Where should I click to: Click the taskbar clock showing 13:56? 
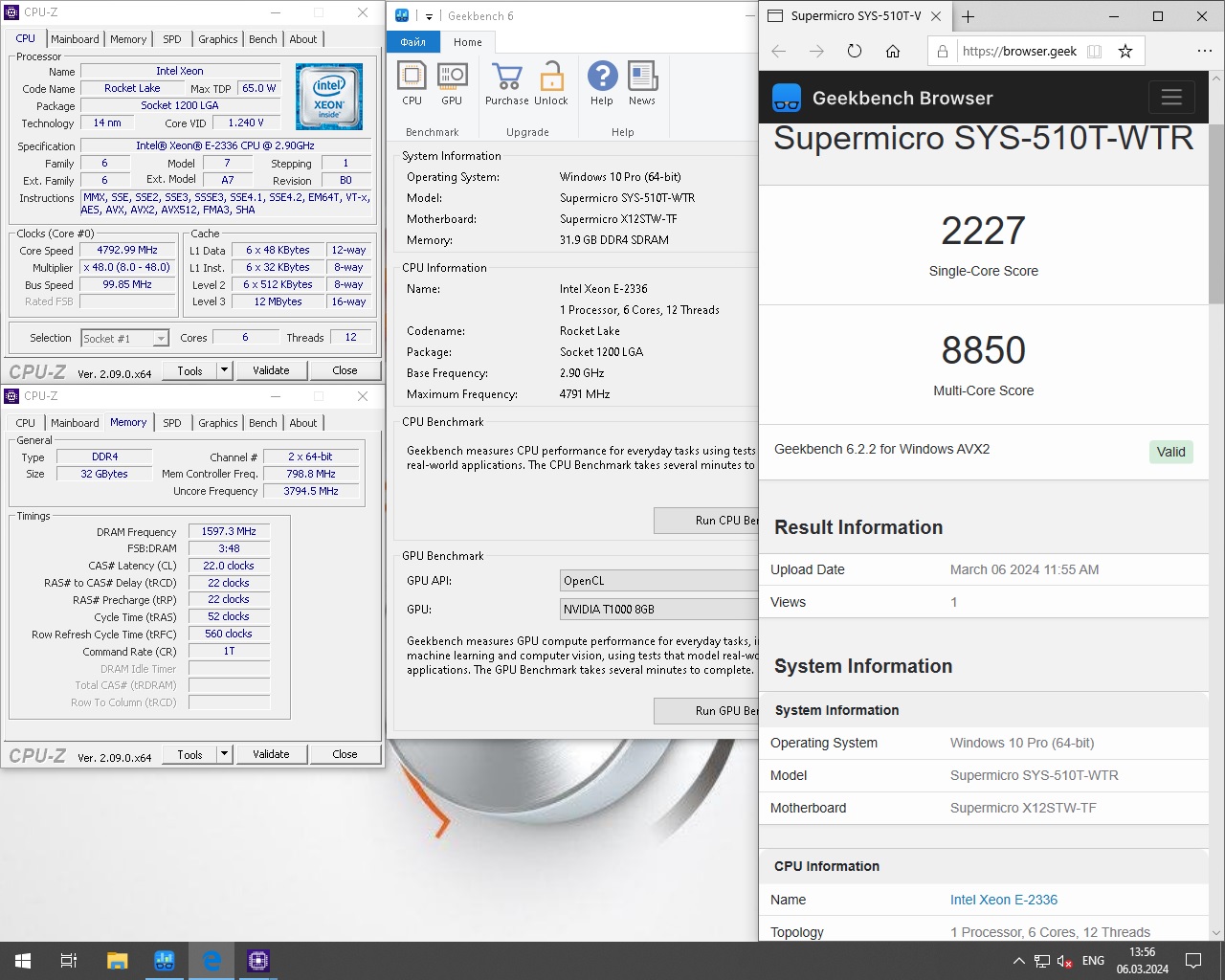click(1142, 961)
